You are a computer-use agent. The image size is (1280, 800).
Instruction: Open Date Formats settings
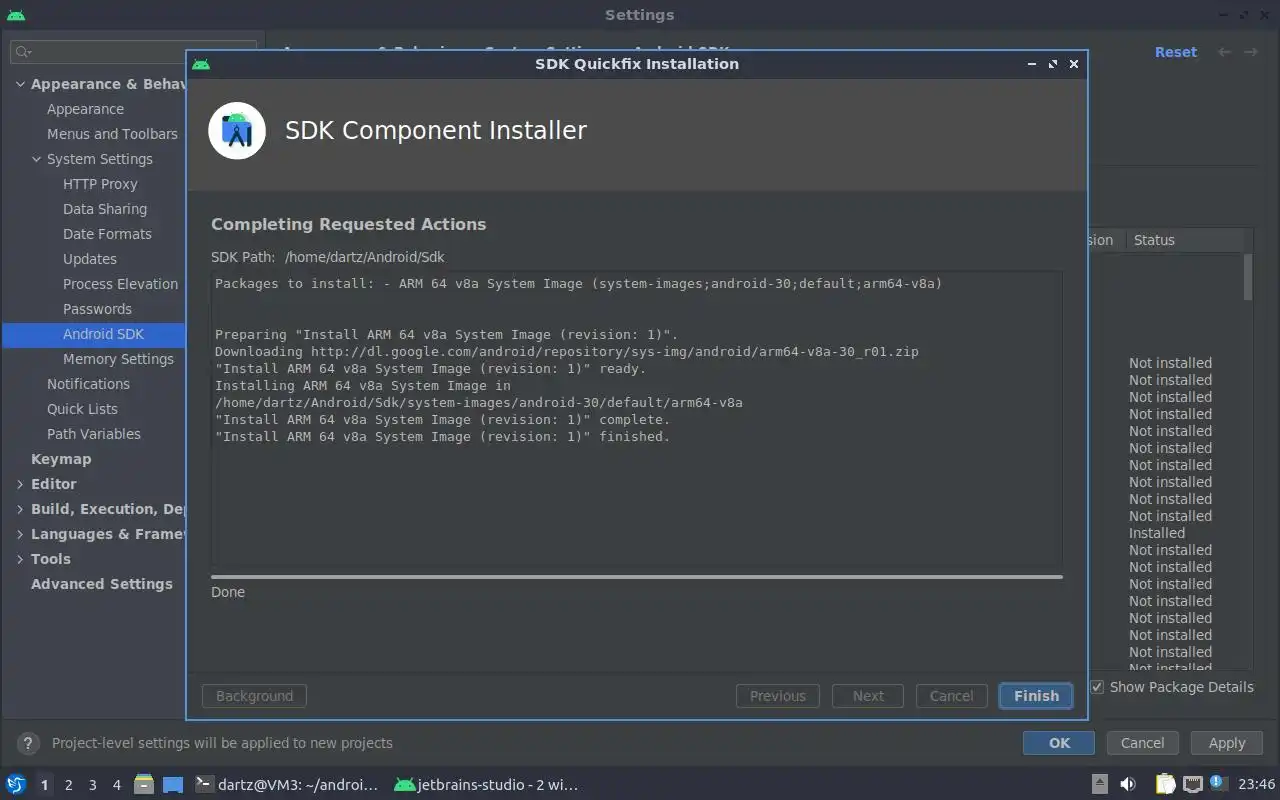107,234
